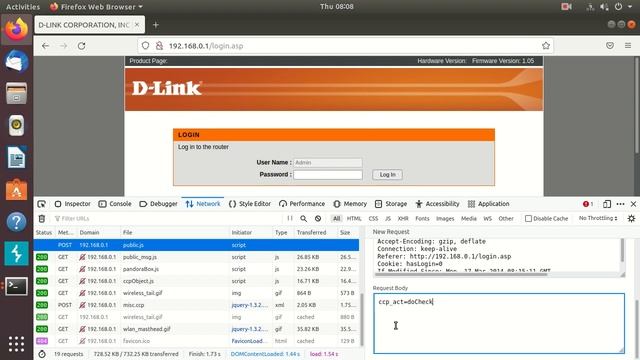
Task: Open Ubuntu Software store icon
Action: (x=16, y=190)
